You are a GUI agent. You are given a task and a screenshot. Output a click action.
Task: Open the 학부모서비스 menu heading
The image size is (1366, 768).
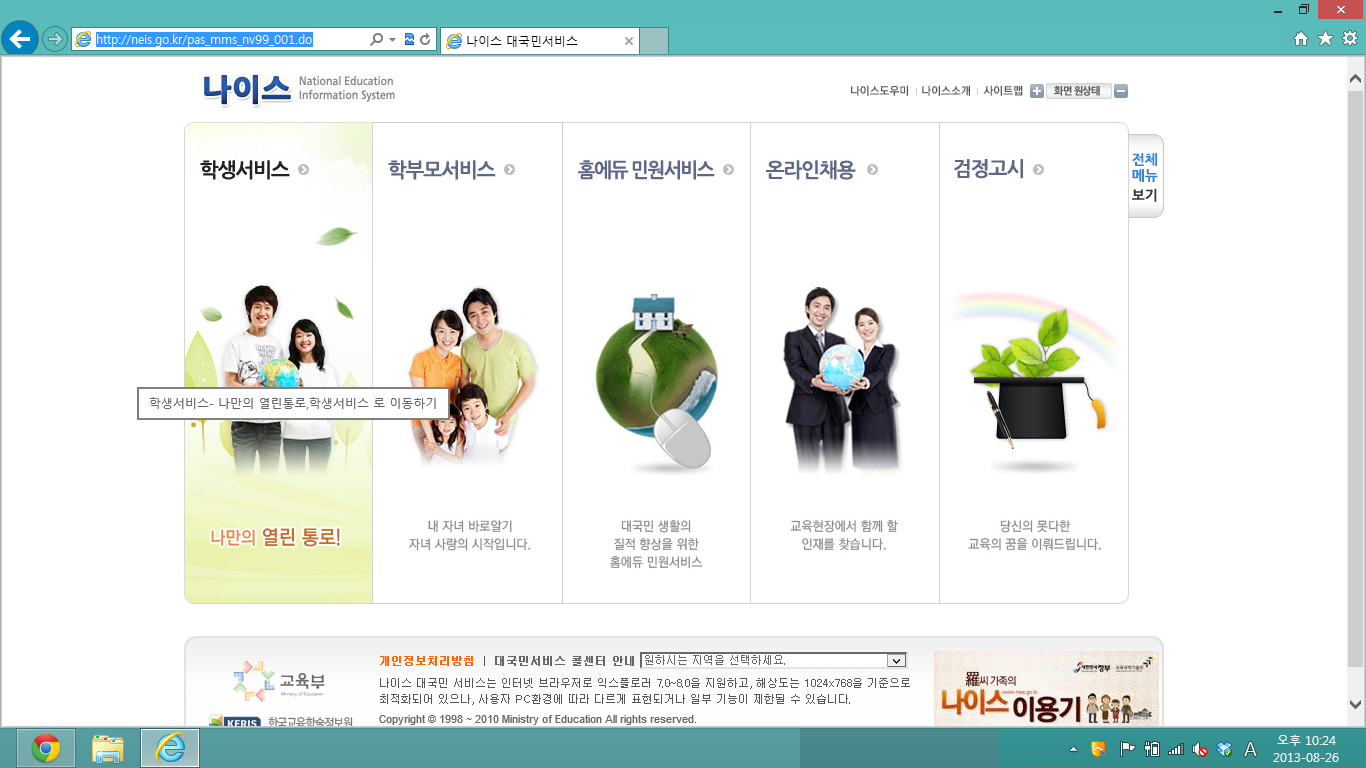pos(441,170)
